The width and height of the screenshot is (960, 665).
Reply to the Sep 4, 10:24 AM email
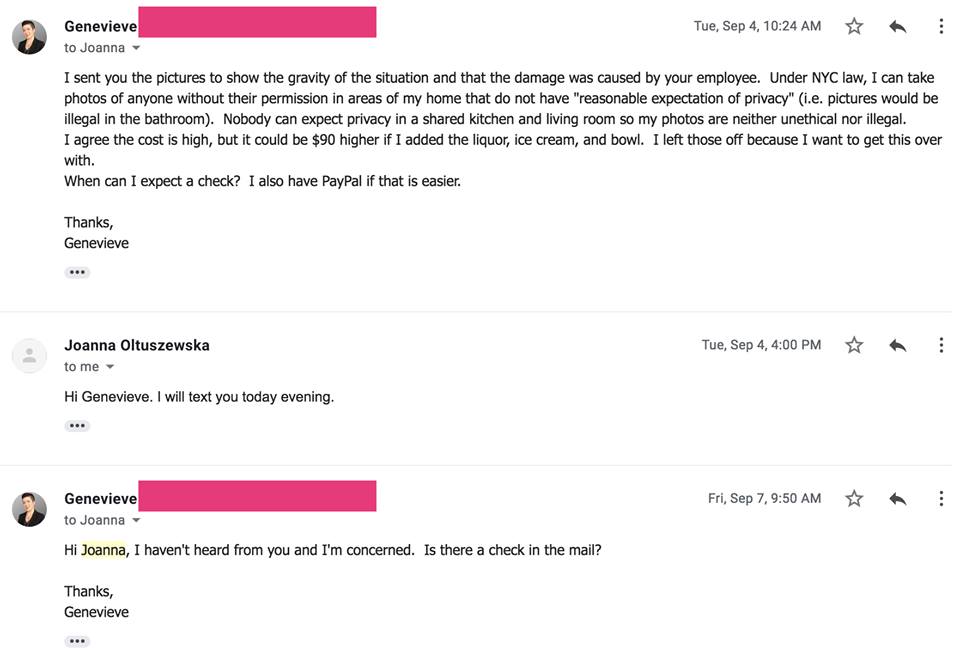click(x=897, y=27)
